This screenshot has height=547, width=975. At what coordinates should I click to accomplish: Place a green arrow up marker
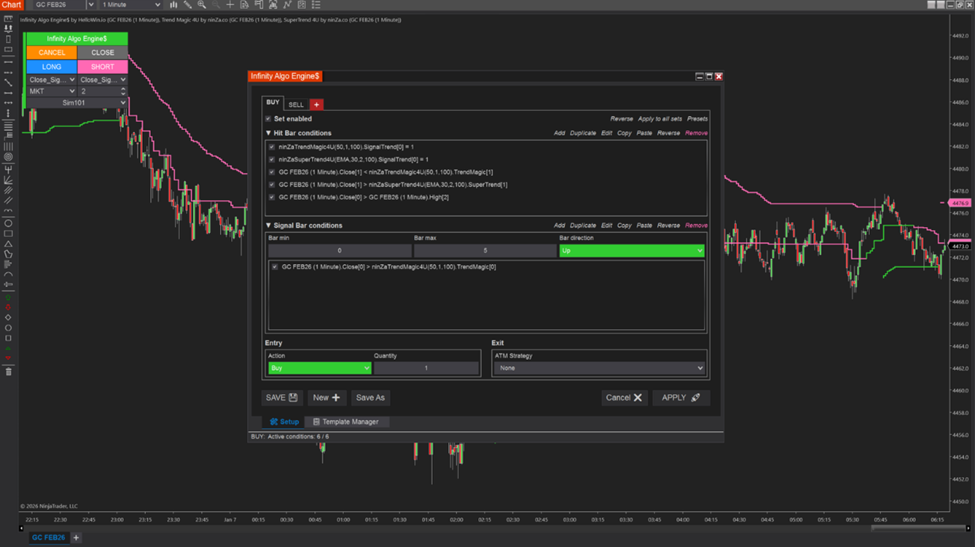tap(8, 298)
